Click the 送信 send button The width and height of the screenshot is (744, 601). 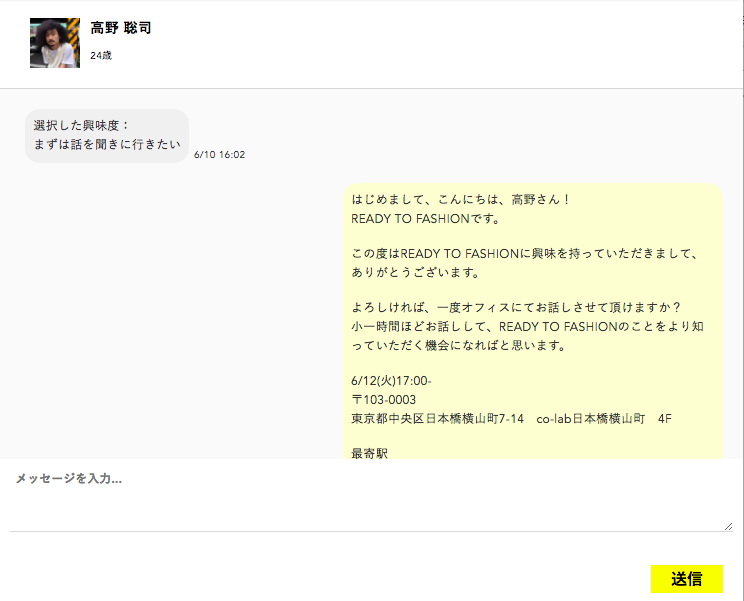click(x=686, y=579)
